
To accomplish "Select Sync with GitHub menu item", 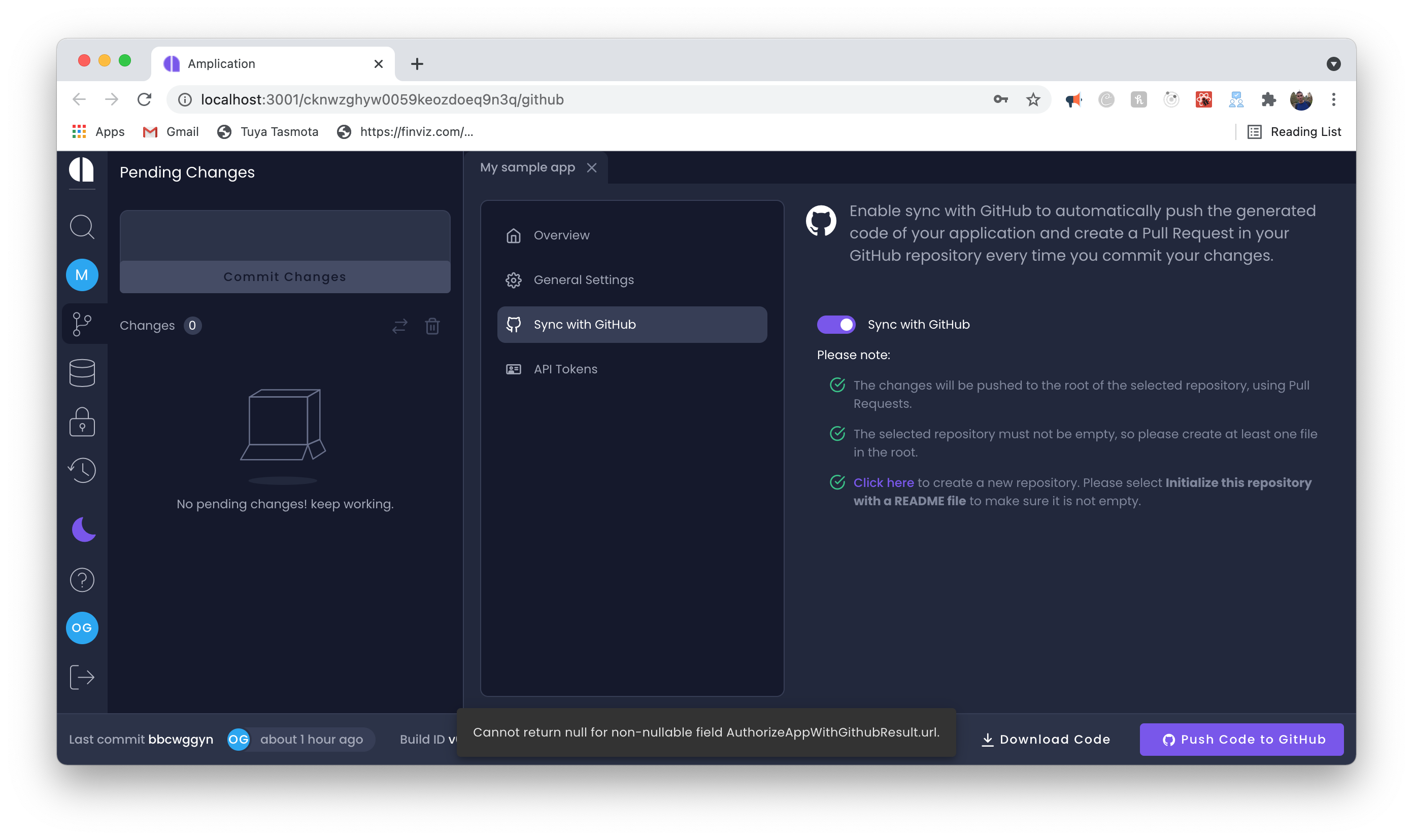I will 632,324.
